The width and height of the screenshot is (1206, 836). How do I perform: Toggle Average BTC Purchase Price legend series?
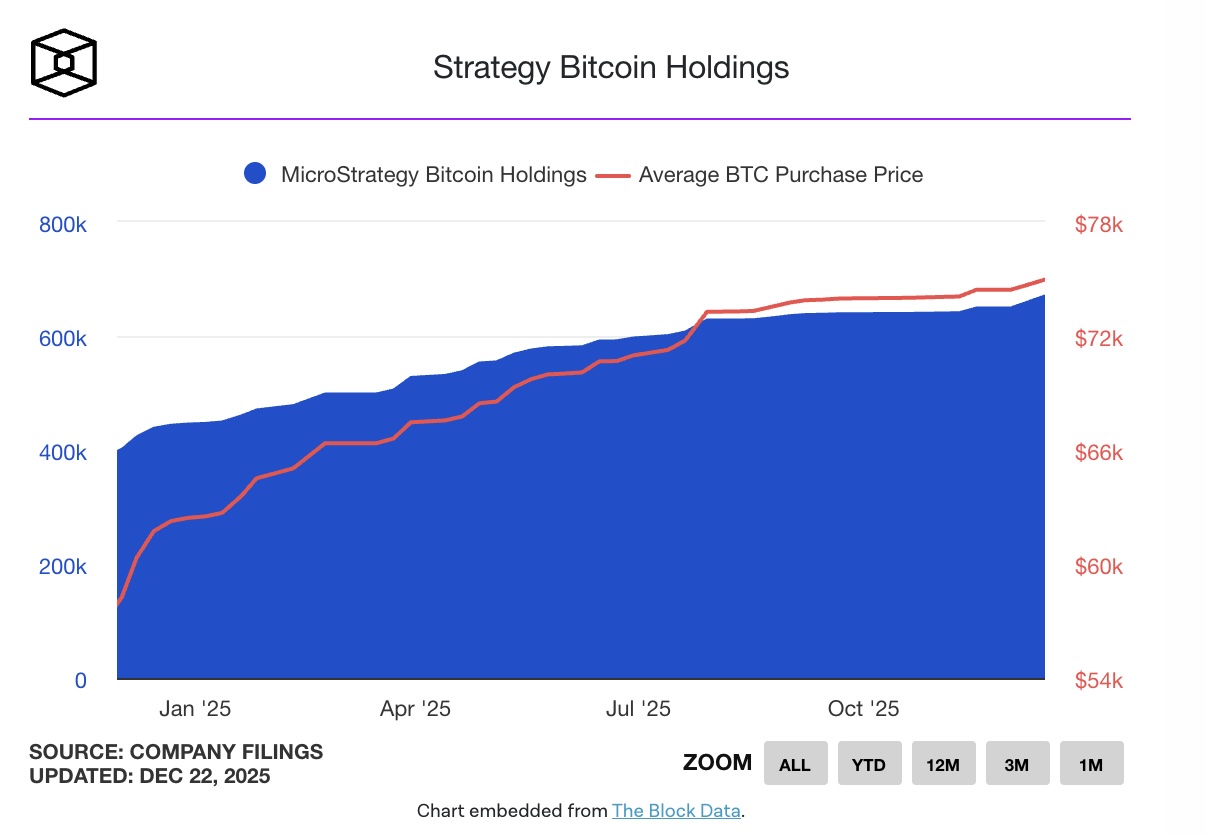[780, 175]
